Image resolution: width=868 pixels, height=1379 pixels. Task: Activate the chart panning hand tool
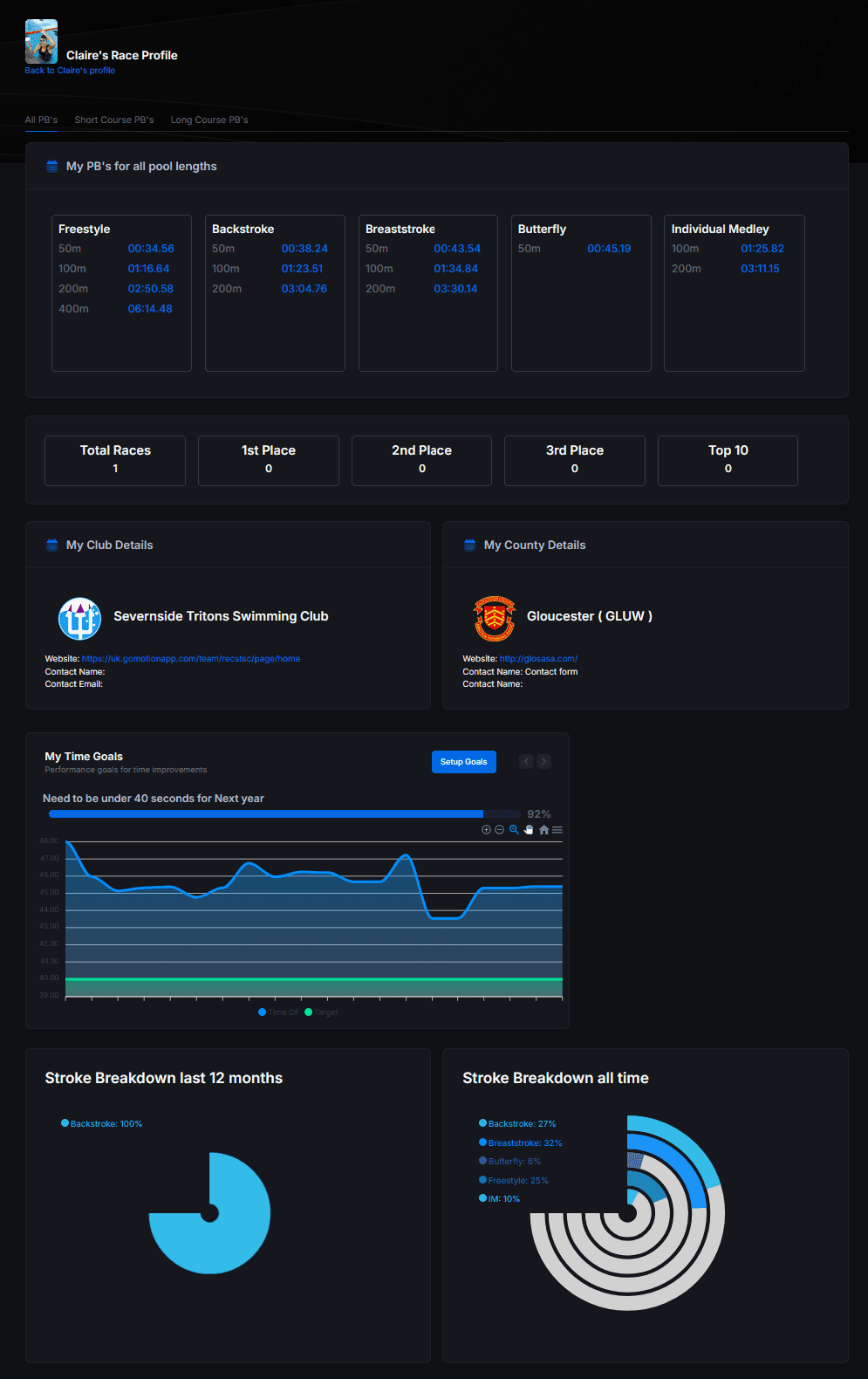point(529,830)
